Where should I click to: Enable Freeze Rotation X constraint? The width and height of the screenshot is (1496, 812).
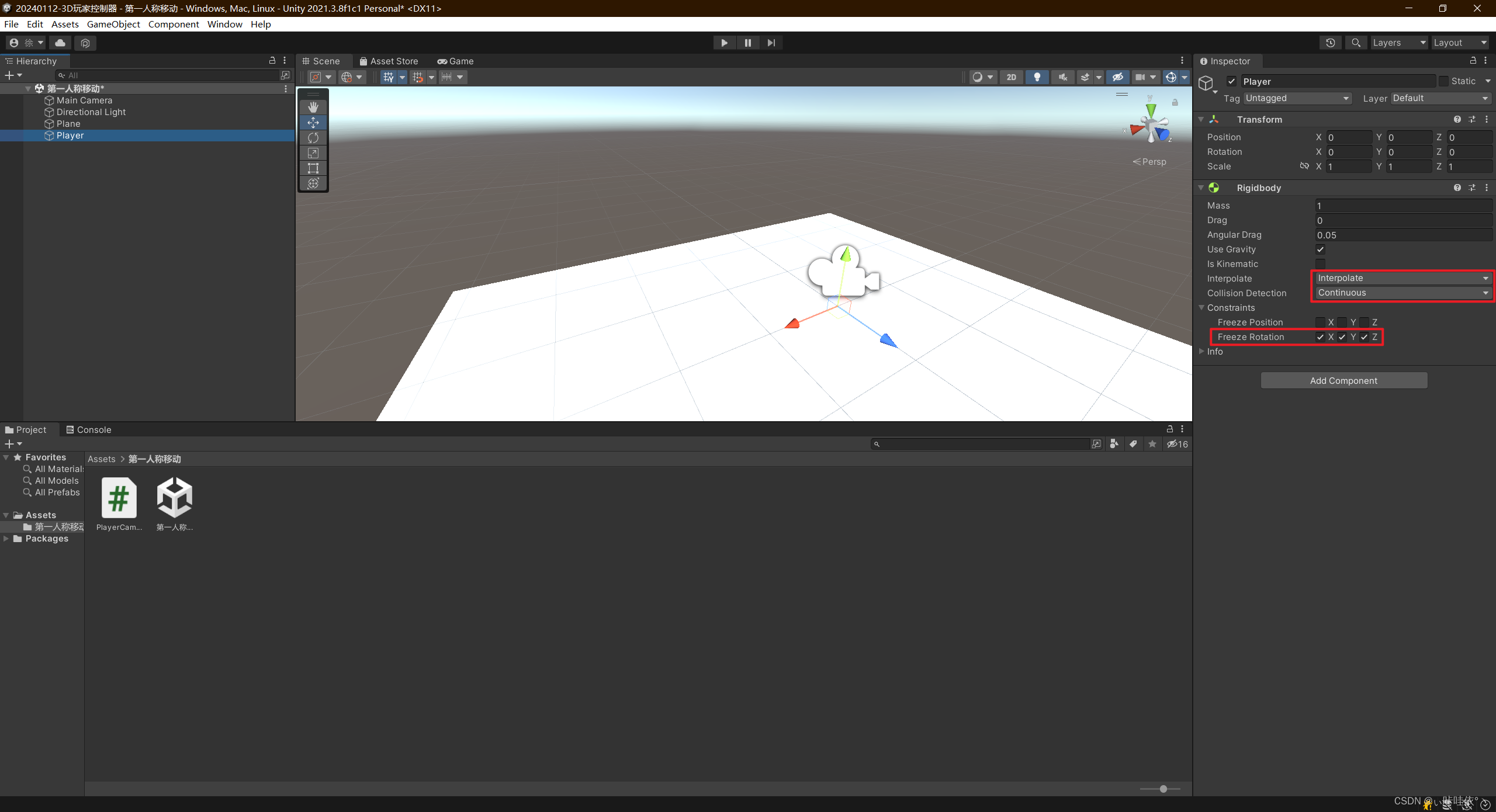pyautogui.click(x=1322, y=337)
